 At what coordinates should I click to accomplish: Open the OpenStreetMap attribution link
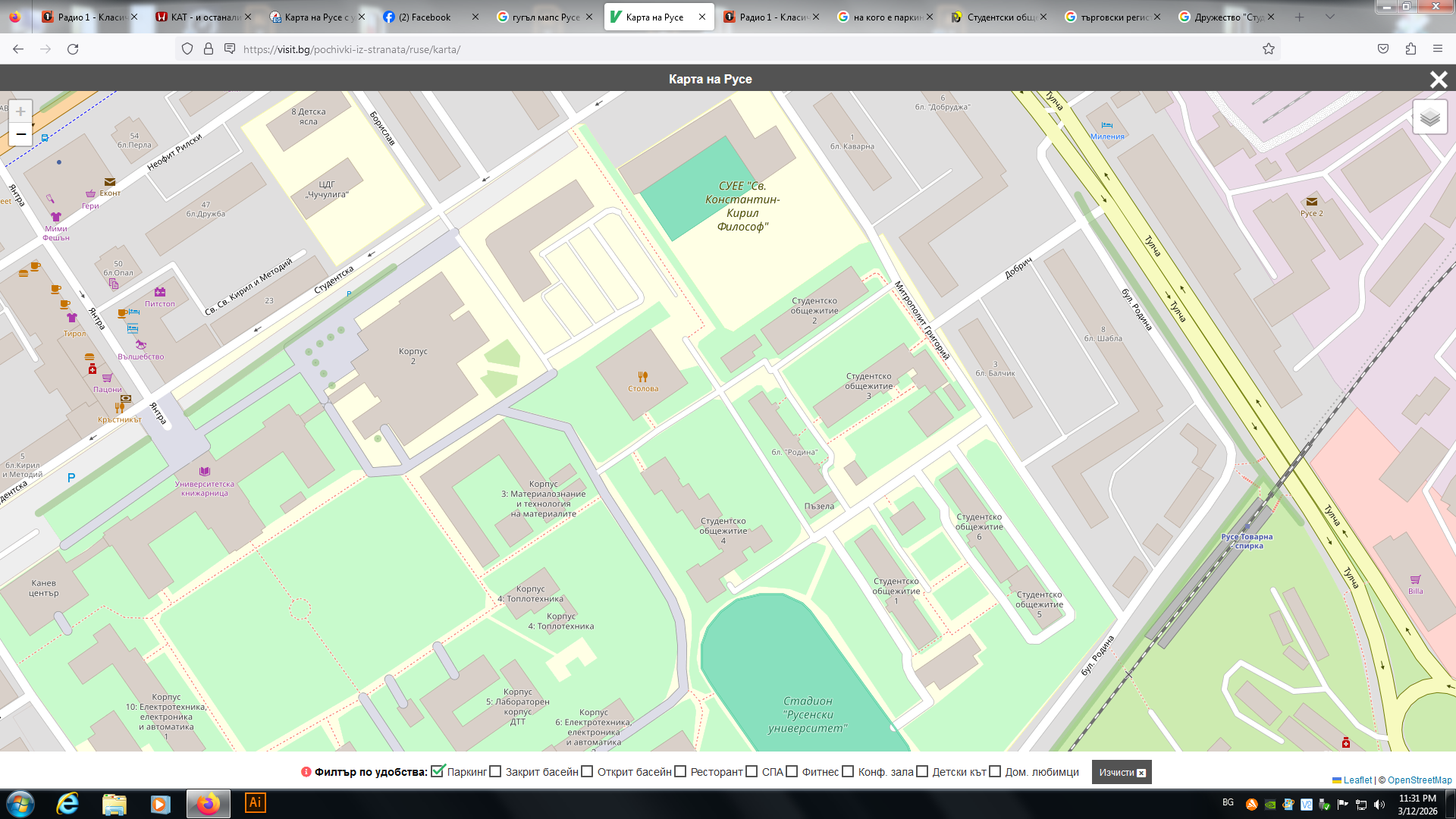(1419, 780)
